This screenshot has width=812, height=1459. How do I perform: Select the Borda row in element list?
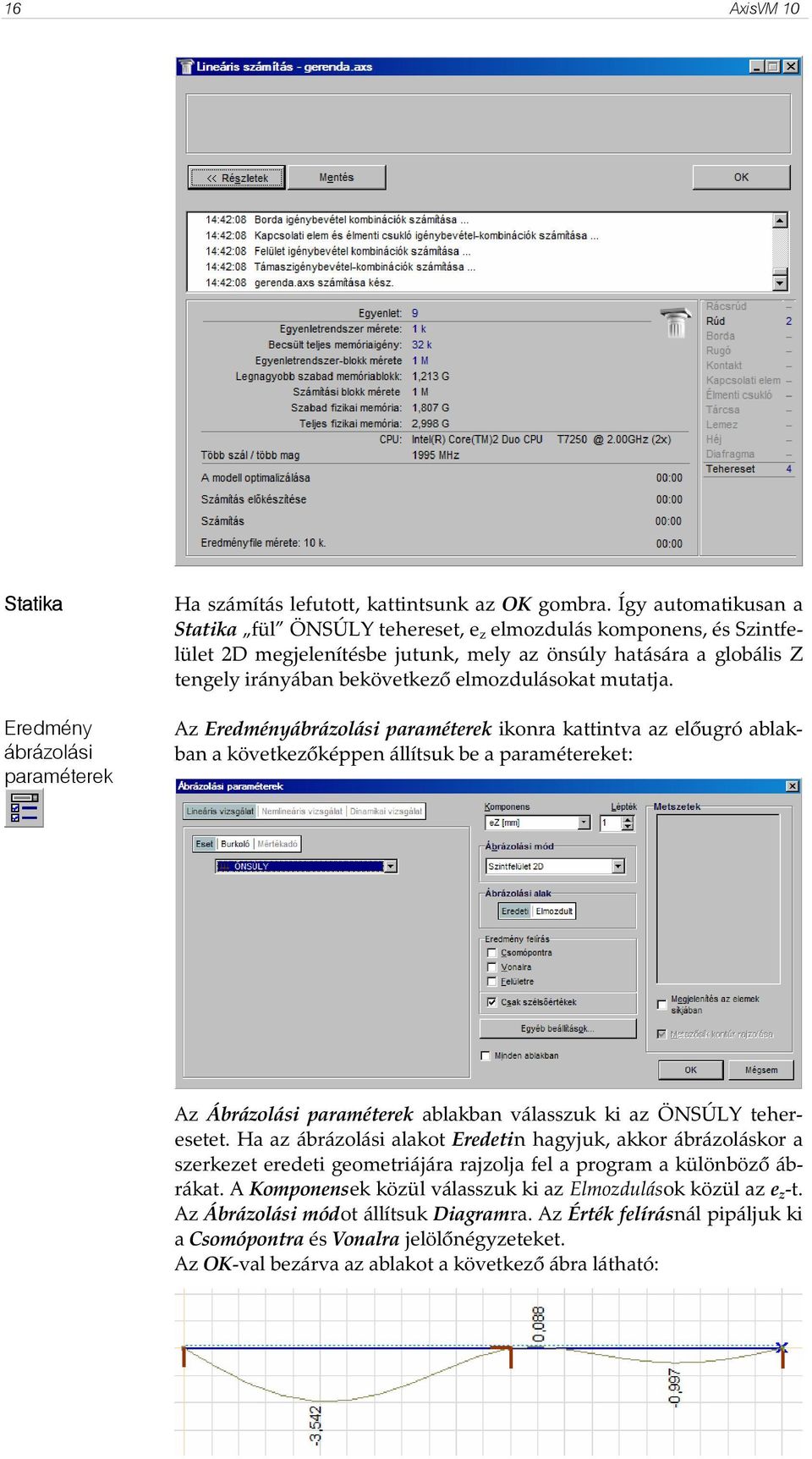[x=749, y=336]
